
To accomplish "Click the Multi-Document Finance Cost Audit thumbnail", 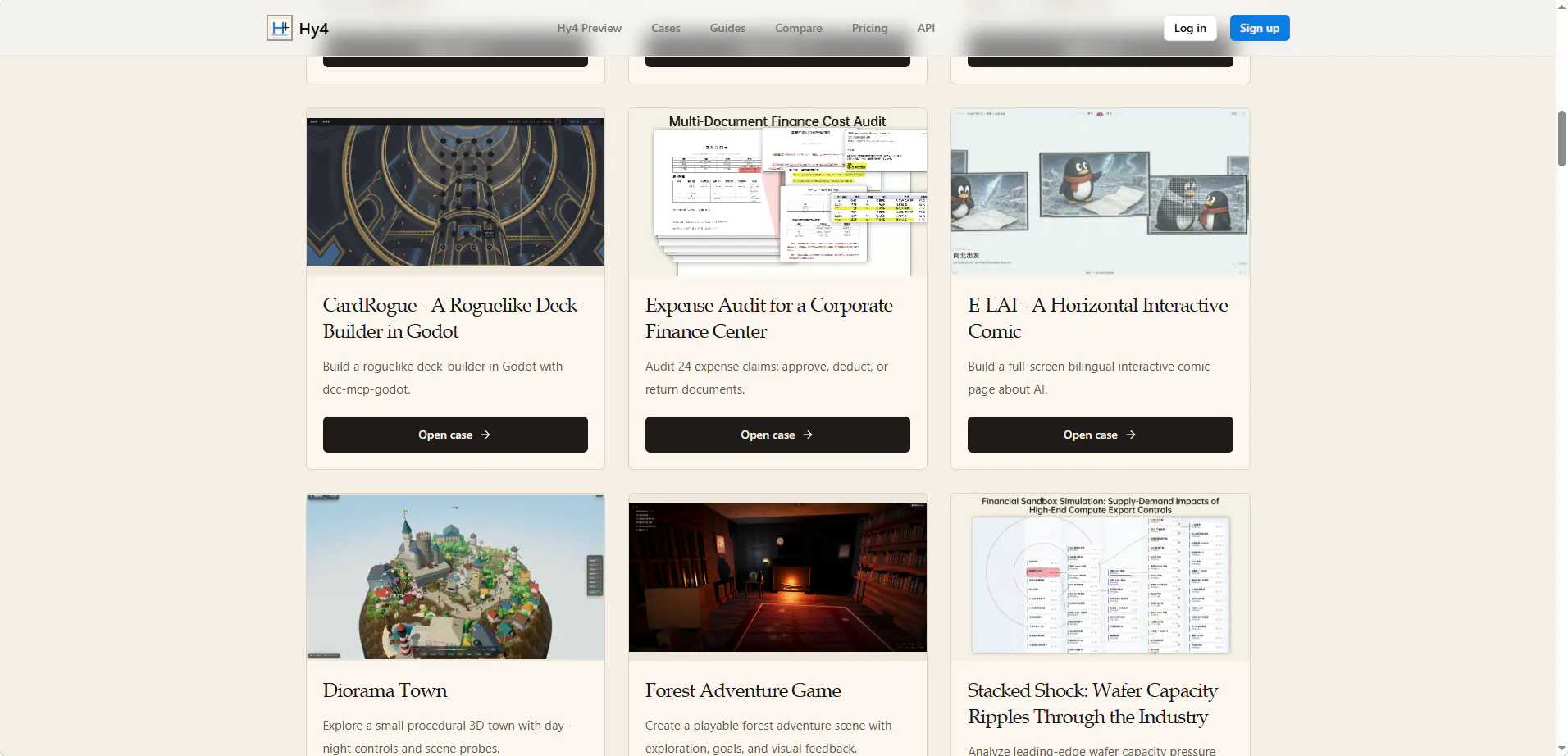I will click(777, 193).
